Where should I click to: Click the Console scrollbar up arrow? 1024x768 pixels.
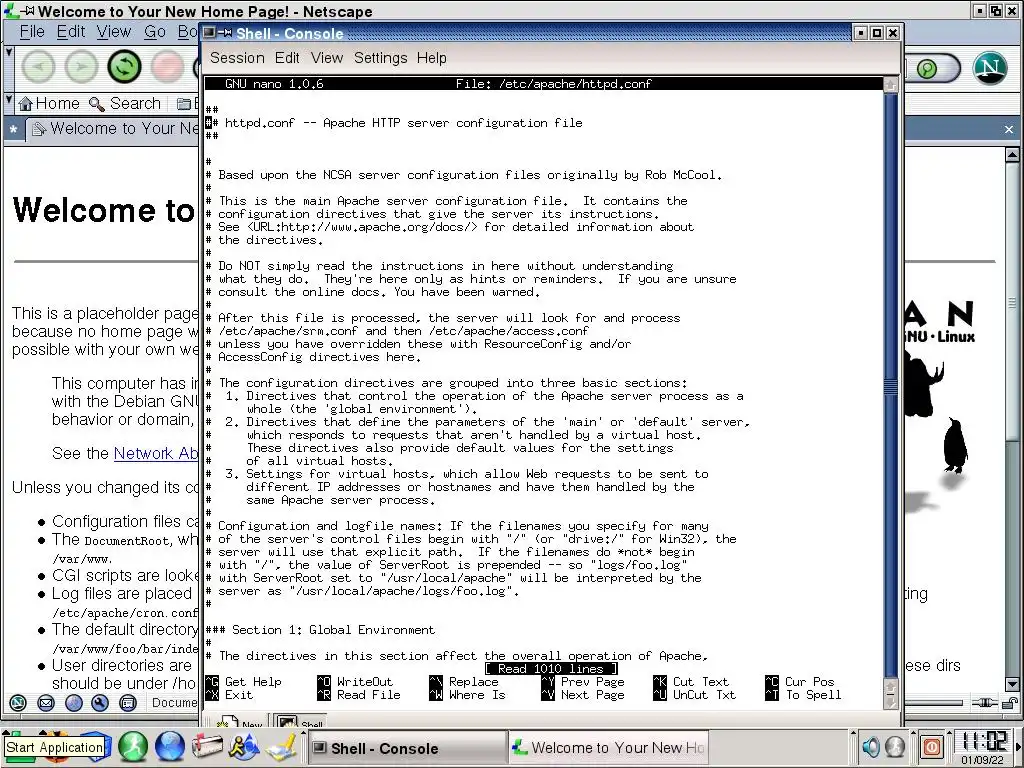click(890, 84)
